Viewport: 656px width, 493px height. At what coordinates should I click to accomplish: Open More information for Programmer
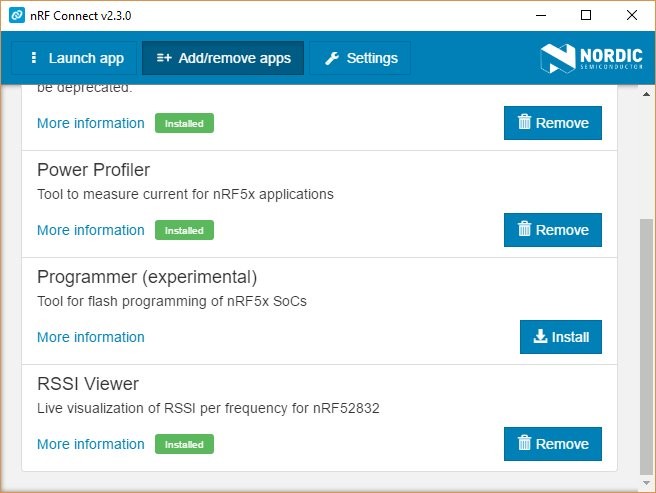91,337
